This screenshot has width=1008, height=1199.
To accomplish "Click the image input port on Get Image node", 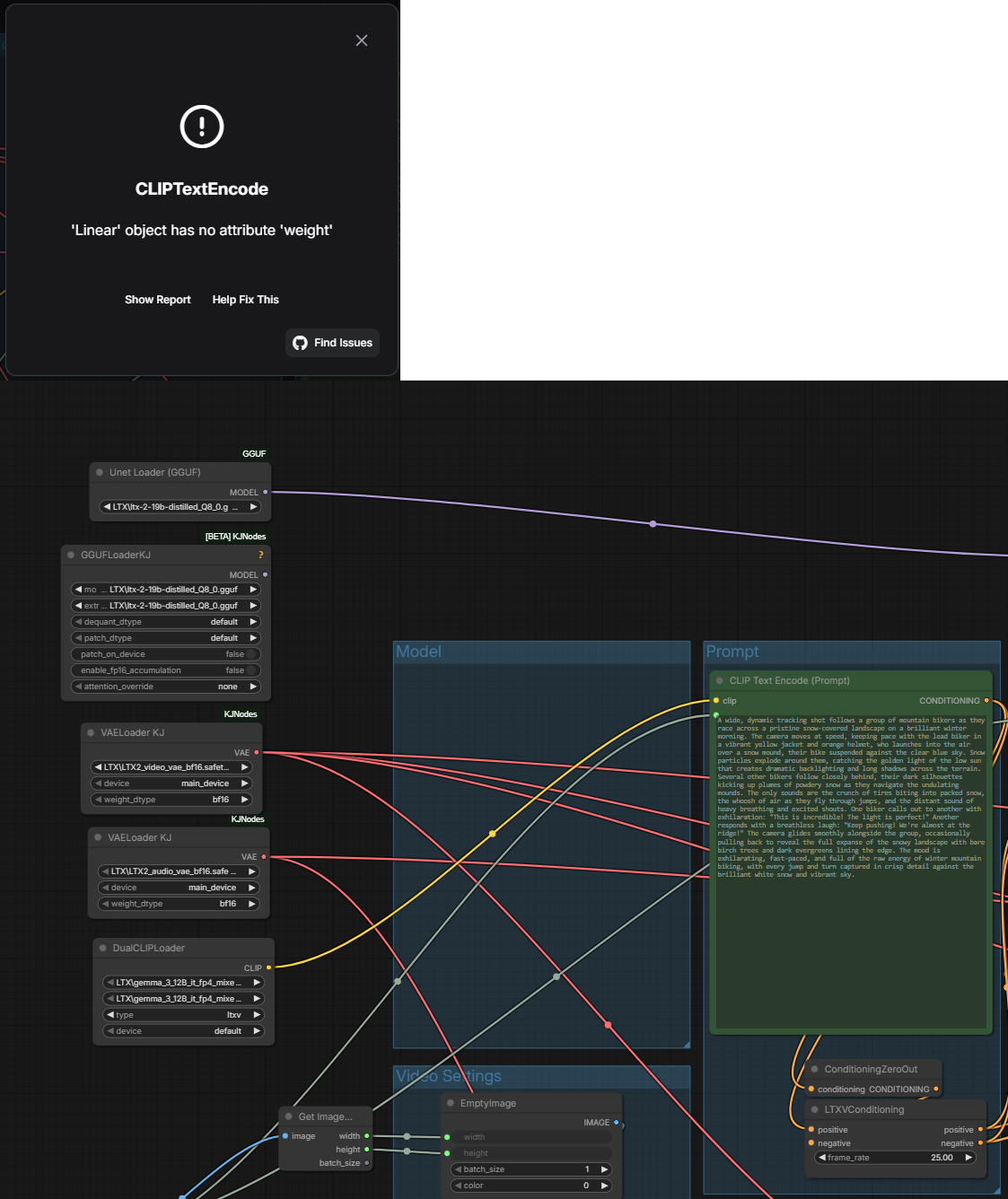I will [x=285, y=1136].
